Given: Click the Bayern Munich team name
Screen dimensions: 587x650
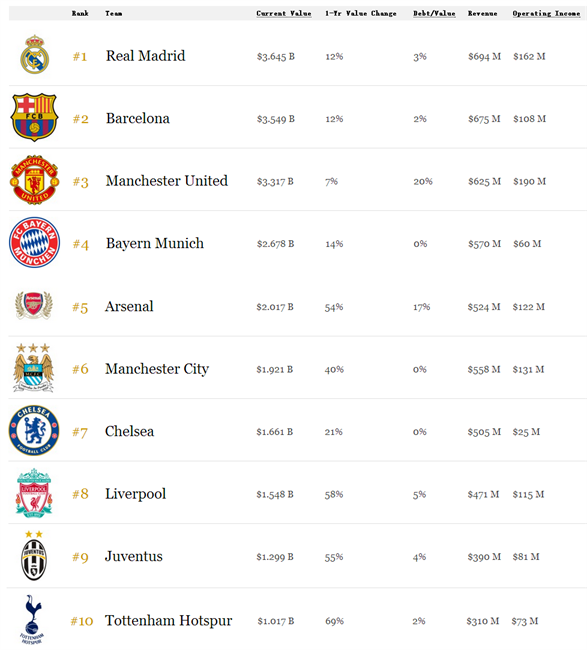Looking at the screenshot, I should (x=155, y=243).
